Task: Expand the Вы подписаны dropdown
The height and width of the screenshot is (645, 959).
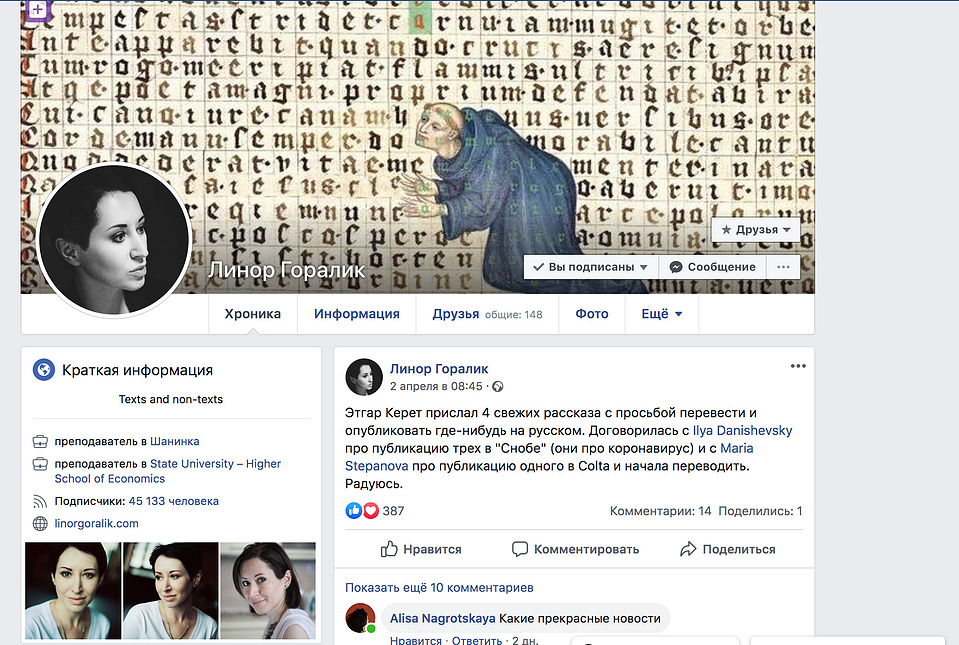Action: coord(590,267)
